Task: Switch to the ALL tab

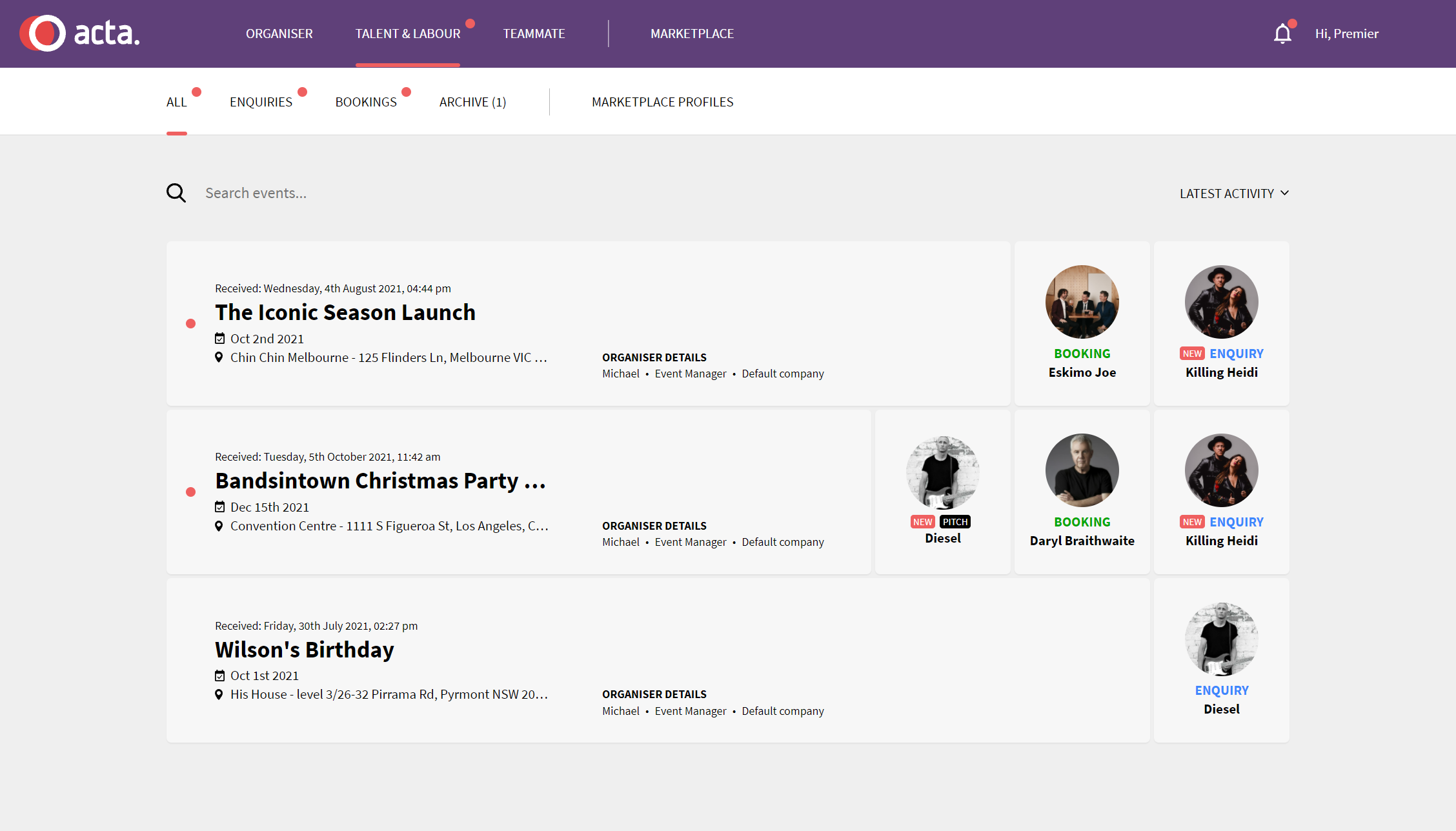Action: click(x=177, y=102)
